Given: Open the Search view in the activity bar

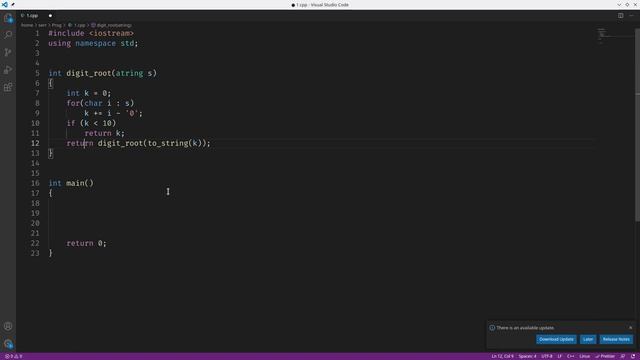Looking at the screenshot, I should tap(8, 35).
